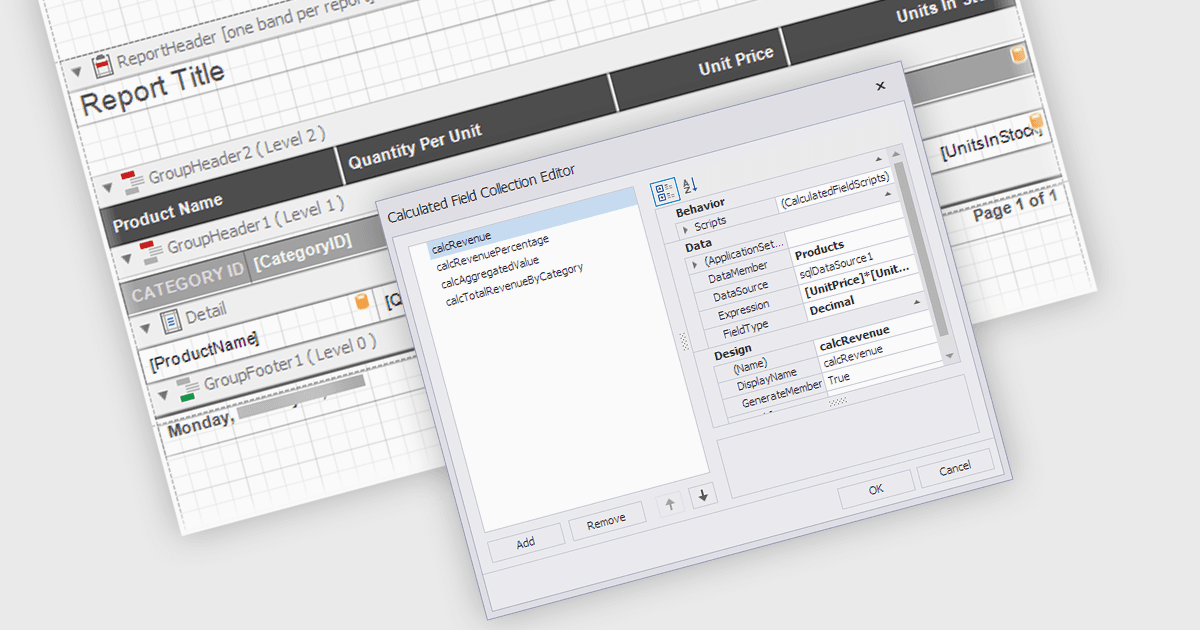
Task: Select the FieldType property label
Action: (746, 331)
